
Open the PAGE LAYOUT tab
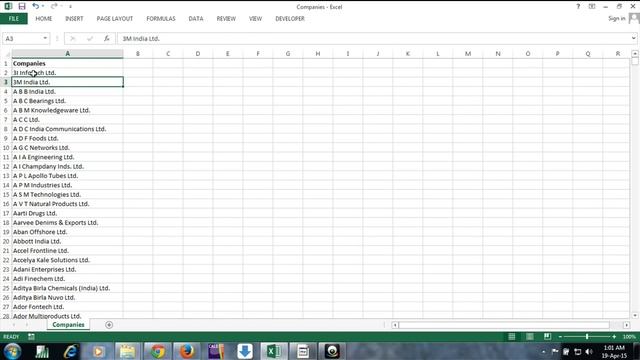(115, 19)
